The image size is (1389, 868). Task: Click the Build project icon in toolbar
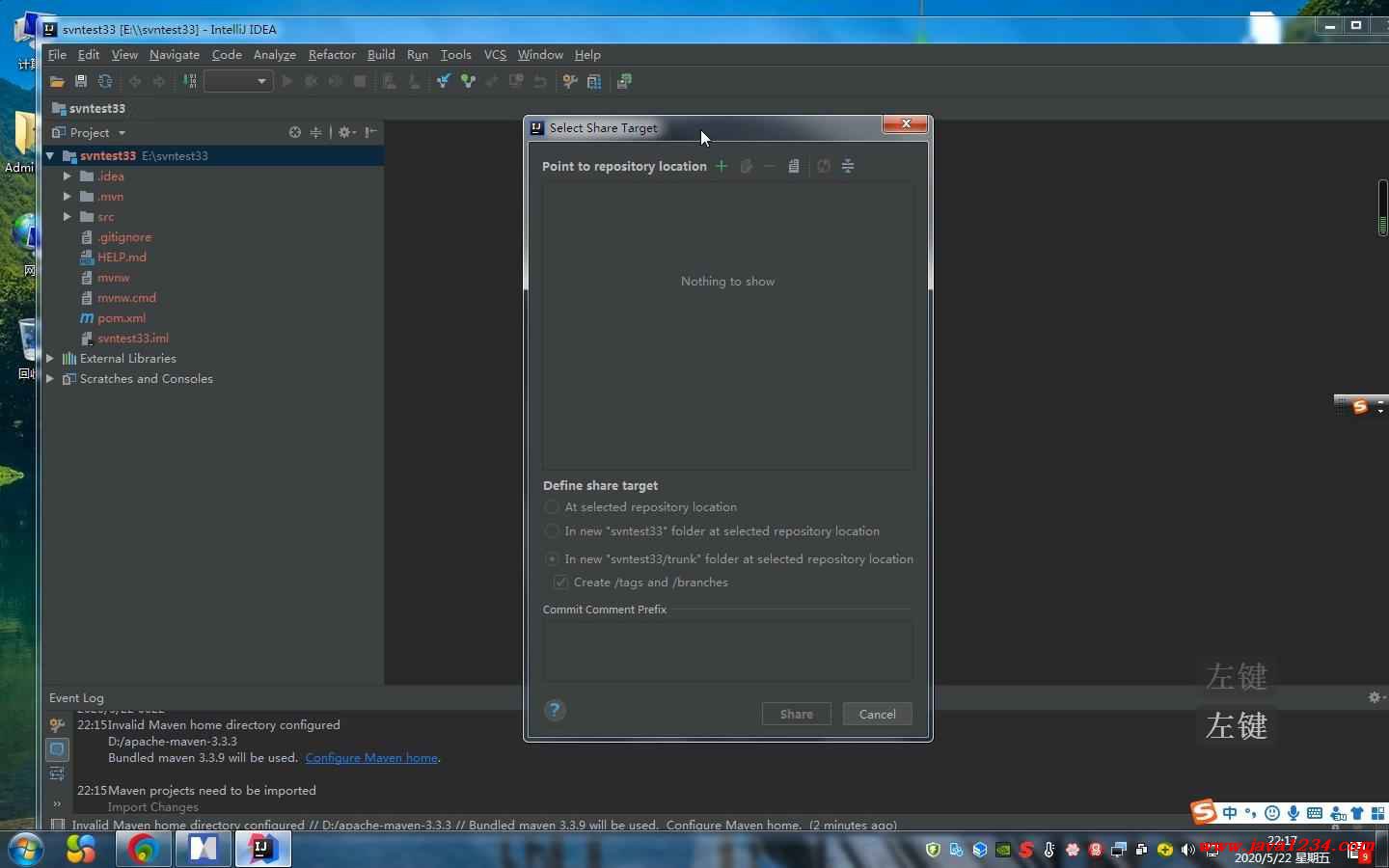click(190, 82)
